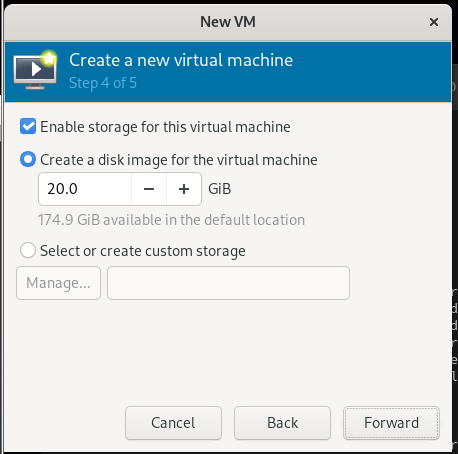The height and width of the screenshot is (454, 458).
Task: Click the 'New VM' window title
Action: pos(228,22)
